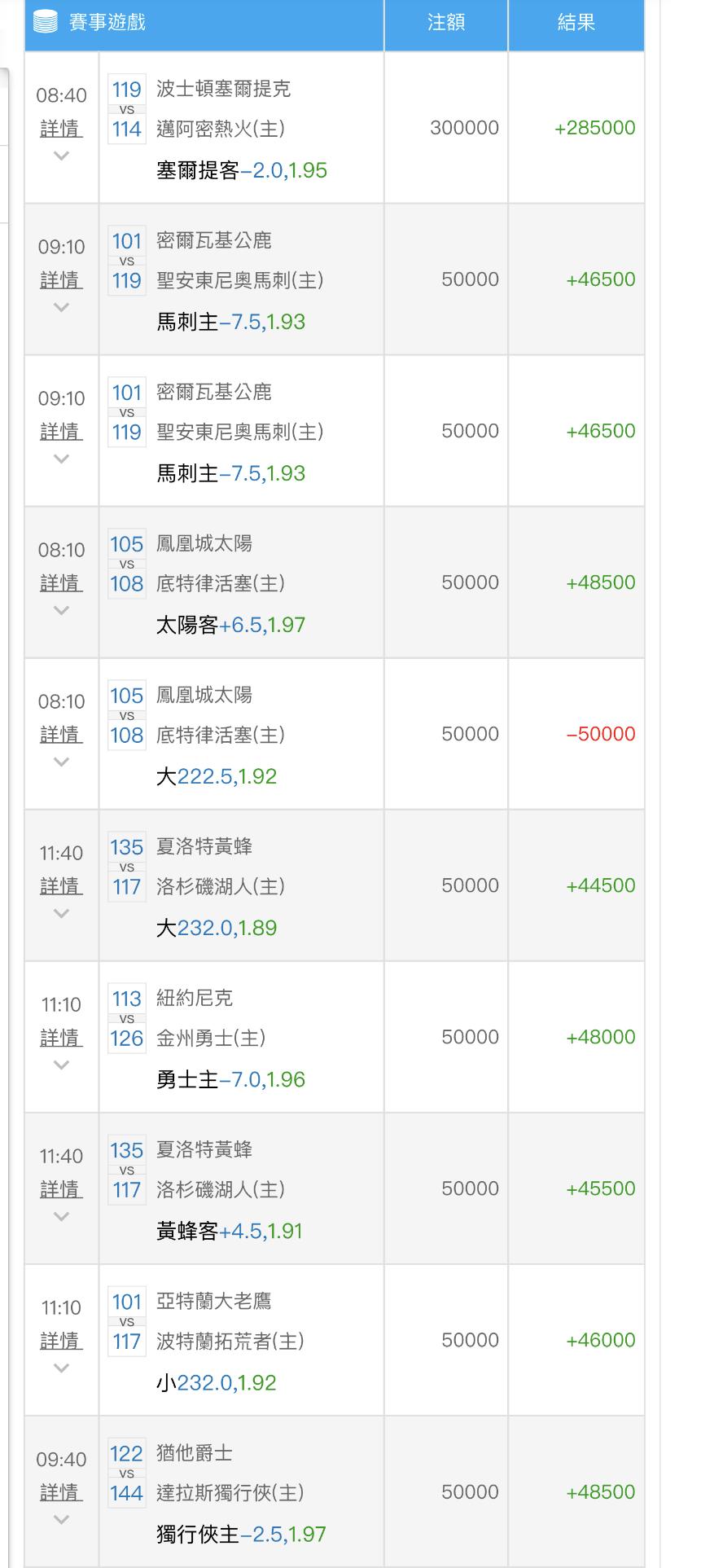The width and height of the screenshot is (701, 1568).
Task: Click the +285000 winning result
Action: 595,128
